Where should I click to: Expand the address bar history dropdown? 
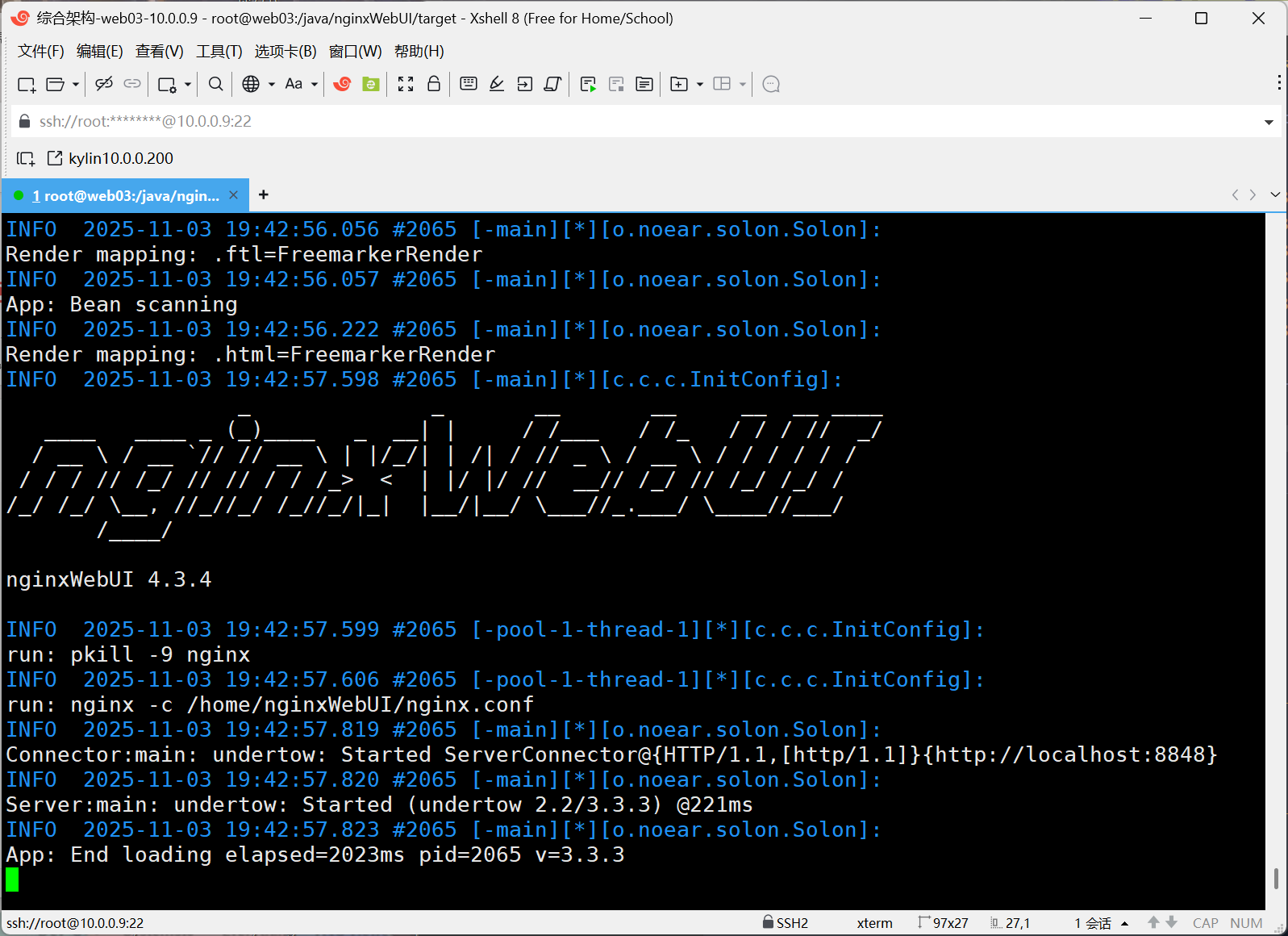click(x=1269, y=122)
